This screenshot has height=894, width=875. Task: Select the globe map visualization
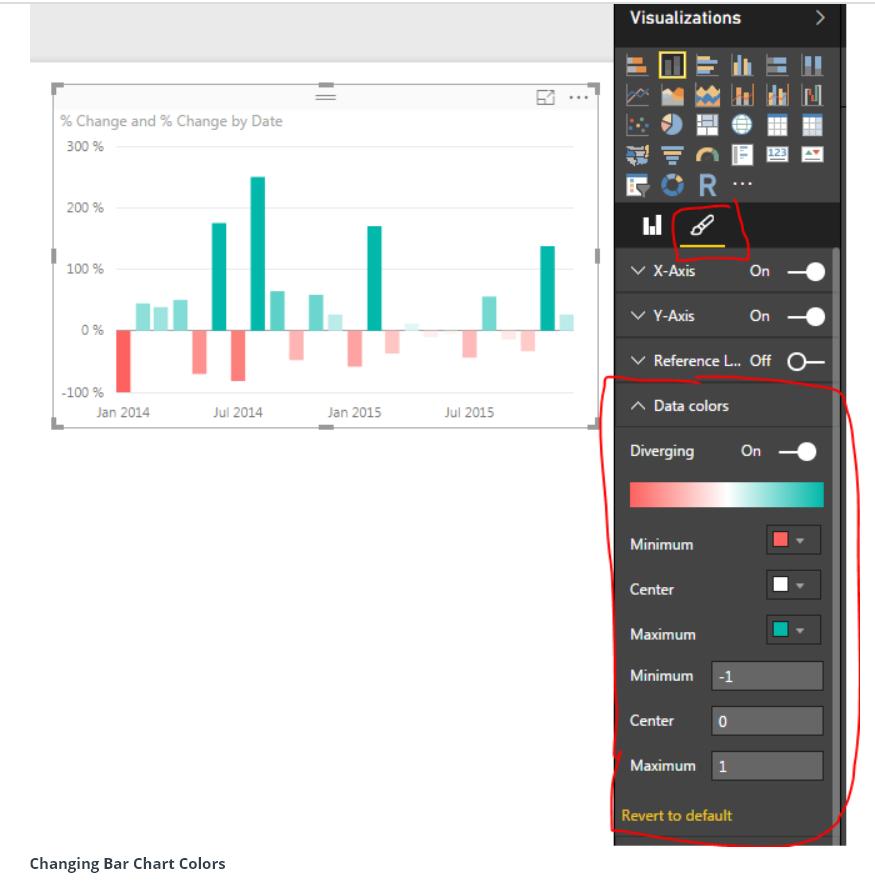click(742, 125)
